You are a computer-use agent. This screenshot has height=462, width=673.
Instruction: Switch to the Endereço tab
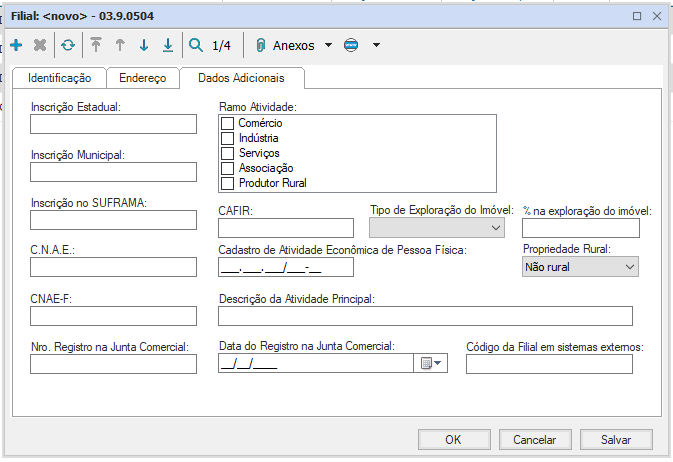(x=143, y=78)
